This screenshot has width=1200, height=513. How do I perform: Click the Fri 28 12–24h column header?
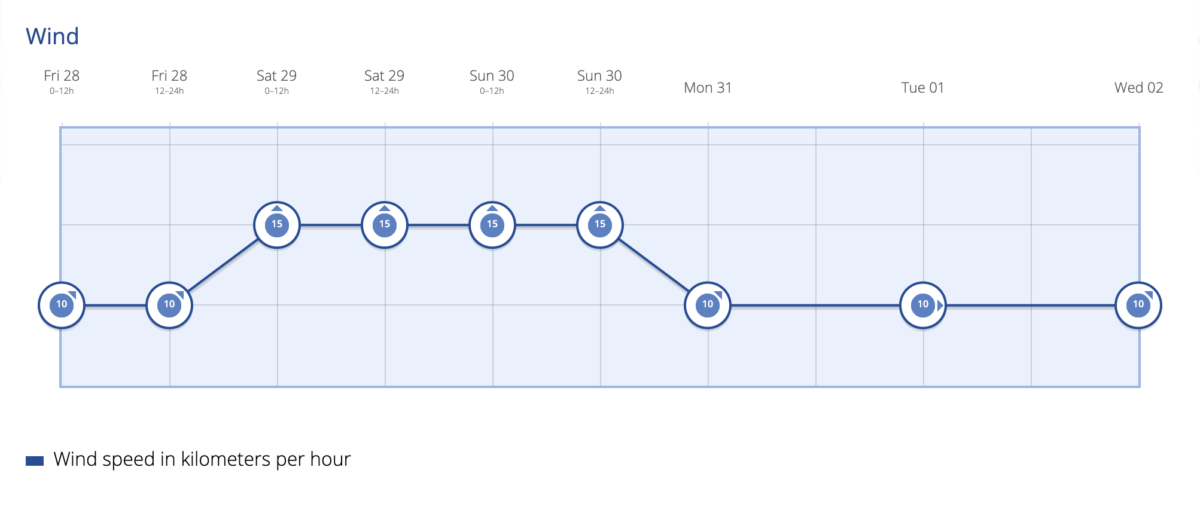pyautogui.click(x=169, y=82)
